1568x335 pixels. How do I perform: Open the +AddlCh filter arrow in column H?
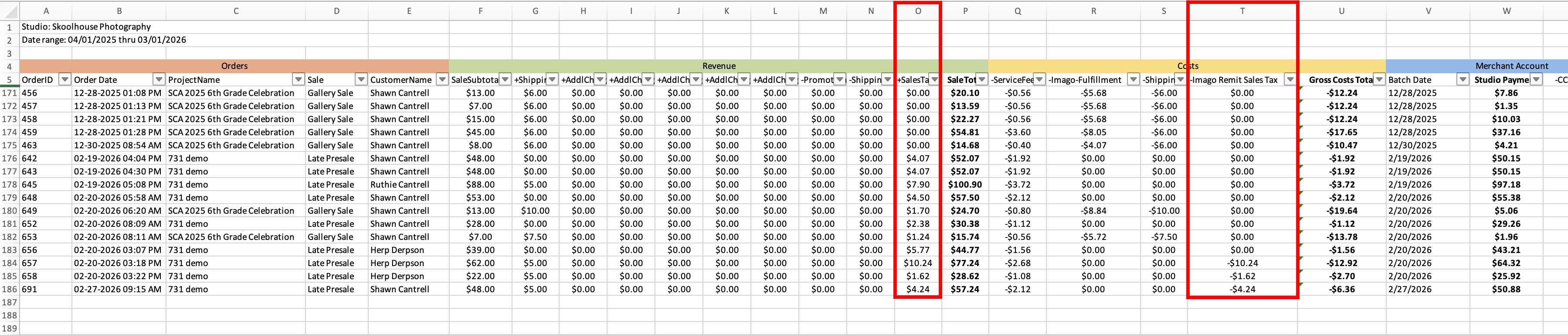[x=600, y=80]
